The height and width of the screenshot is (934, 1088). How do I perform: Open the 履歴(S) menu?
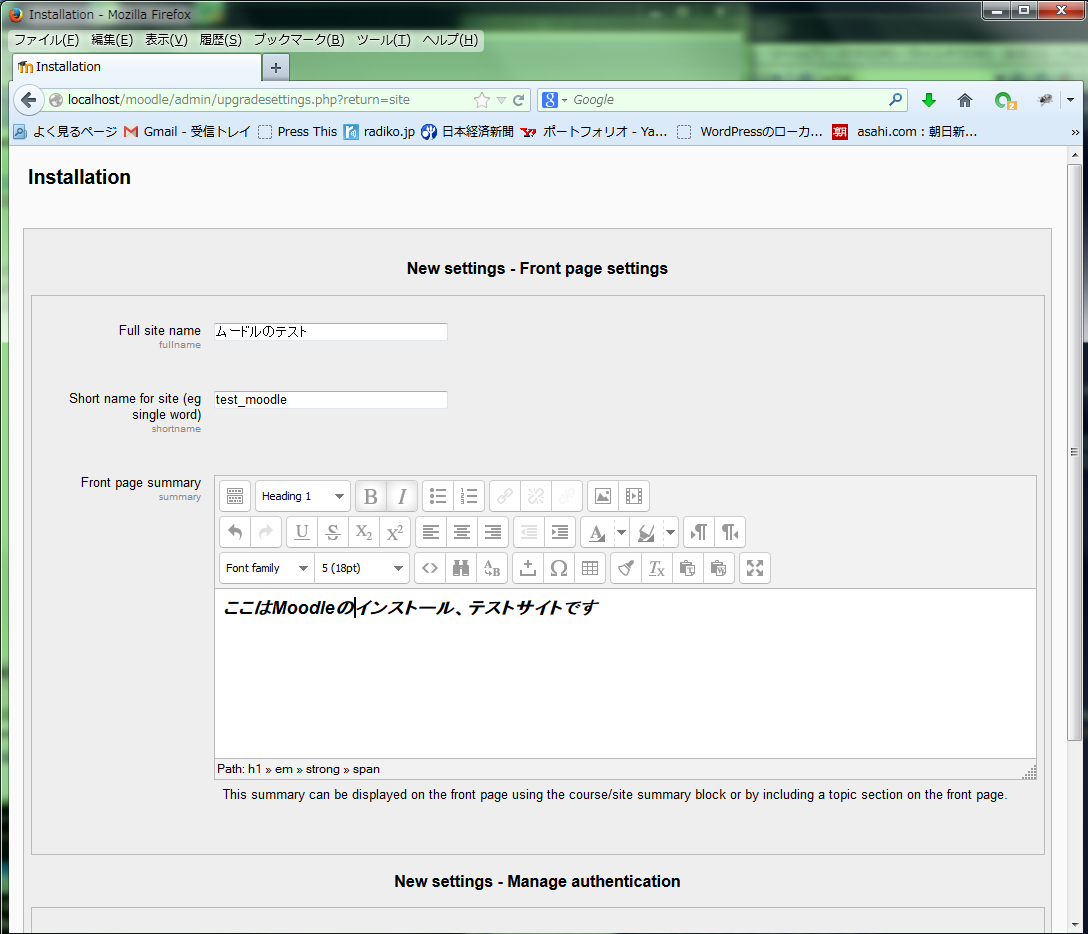click(221, 40)
